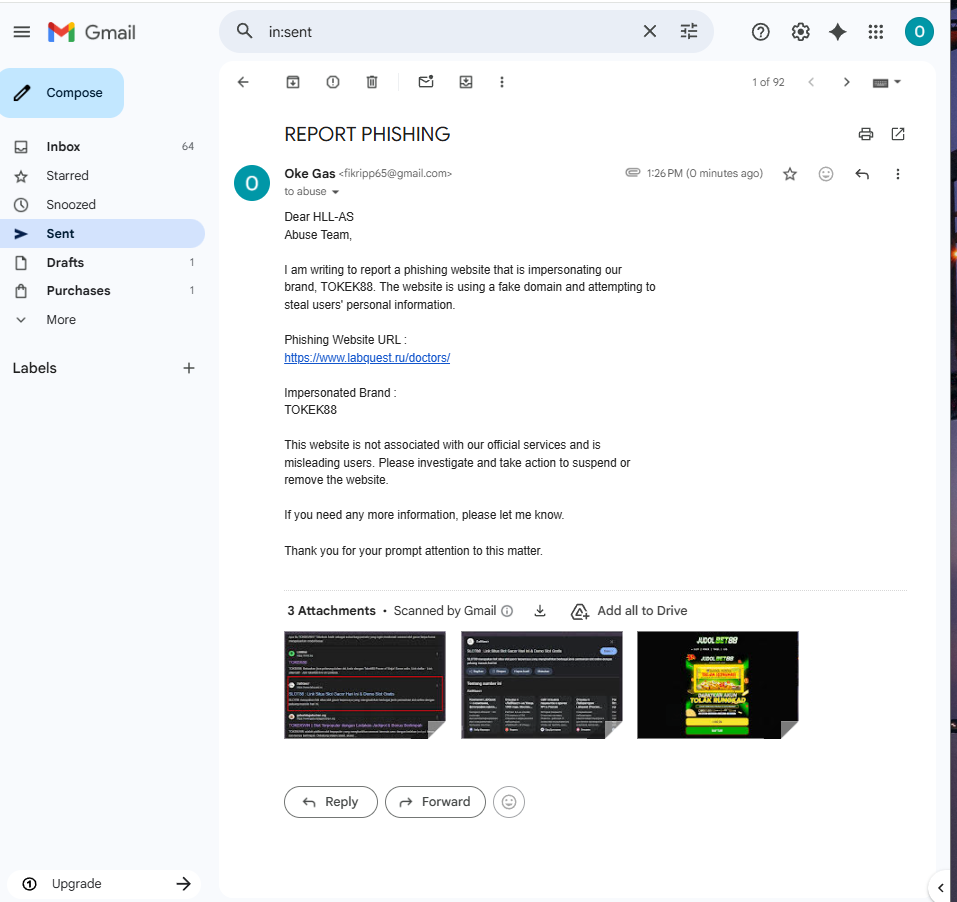
Task: Click the search magnifier icon
Action: 244,31
